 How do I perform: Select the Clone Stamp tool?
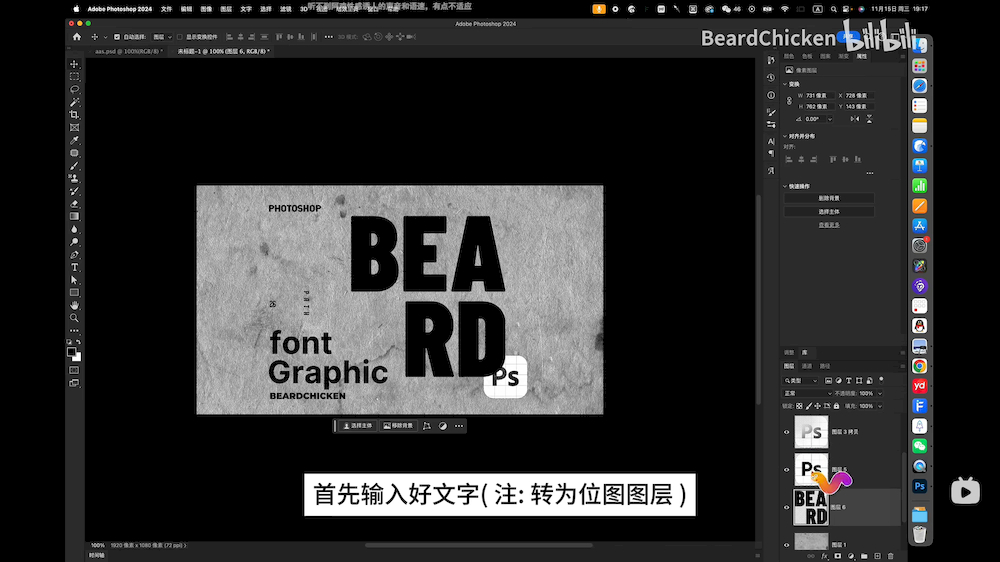(75, 179)
